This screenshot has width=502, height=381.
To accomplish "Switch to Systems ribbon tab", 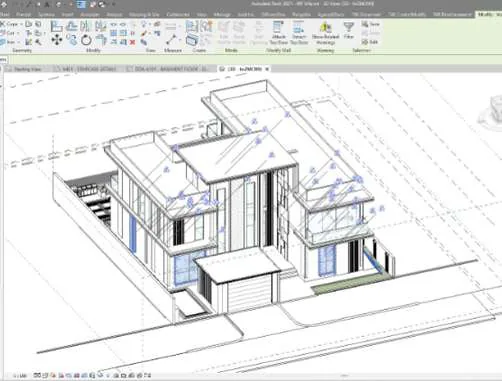I will [46, 15].
